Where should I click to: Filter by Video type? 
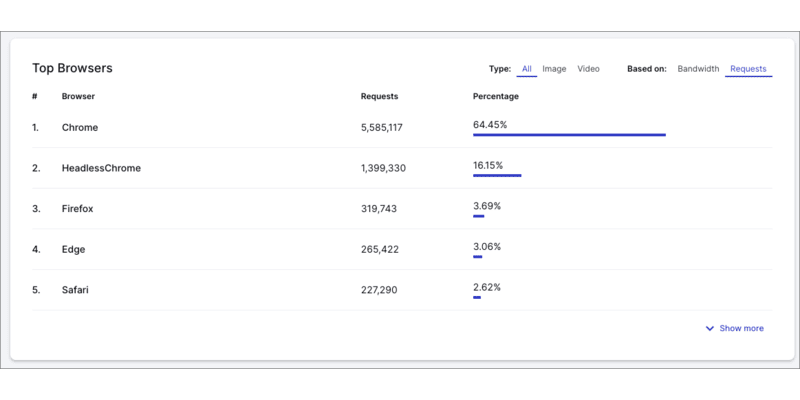[x=588, y=69]
